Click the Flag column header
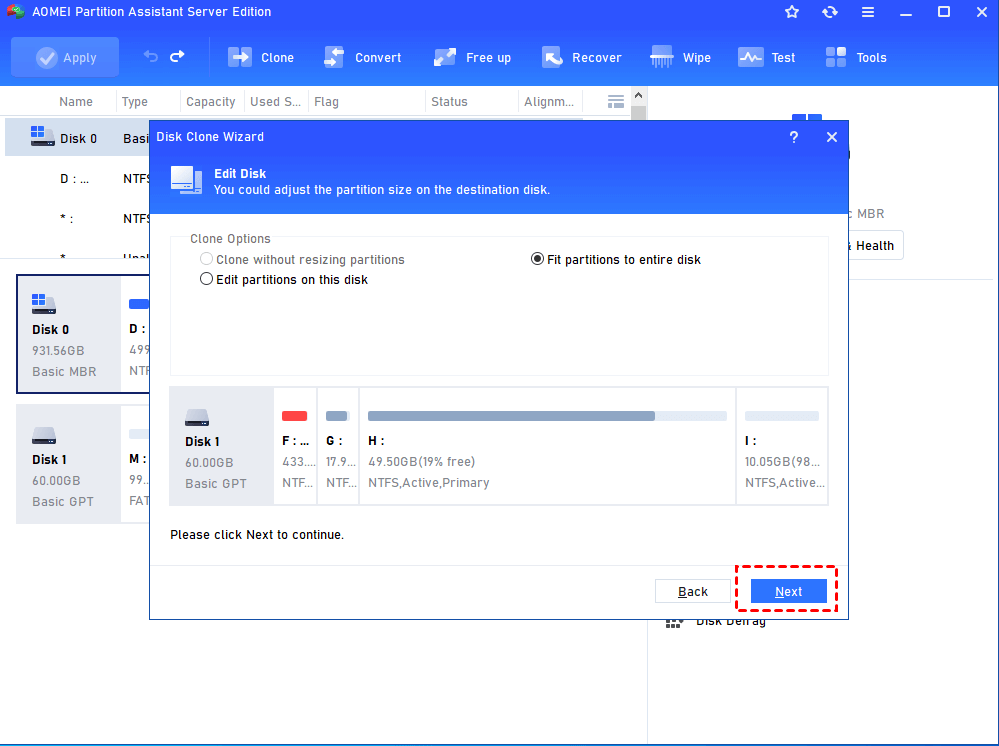Image resolution: width=999 pixels, height=746 pixels. [x=326, y=101]
